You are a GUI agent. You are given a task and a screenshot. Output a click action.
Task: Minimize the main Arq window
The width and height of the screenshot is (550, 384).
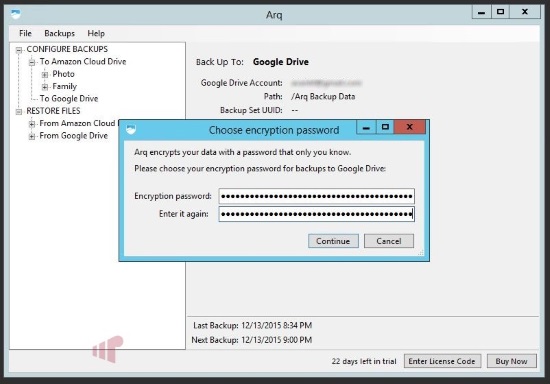[x=481, y=12]
